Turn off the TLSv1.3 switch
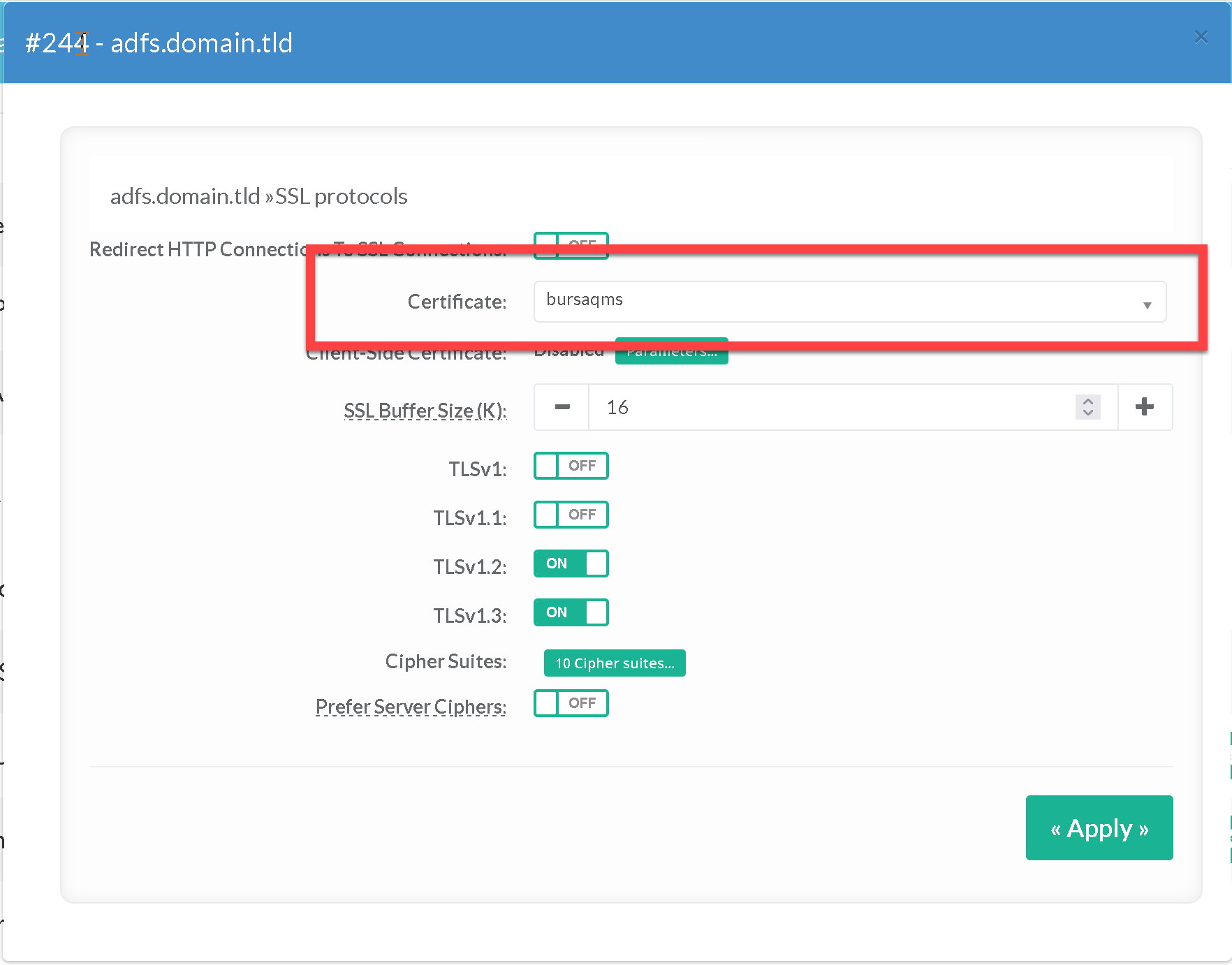The height and width of the screenshot is (965, 1232). 571,612
